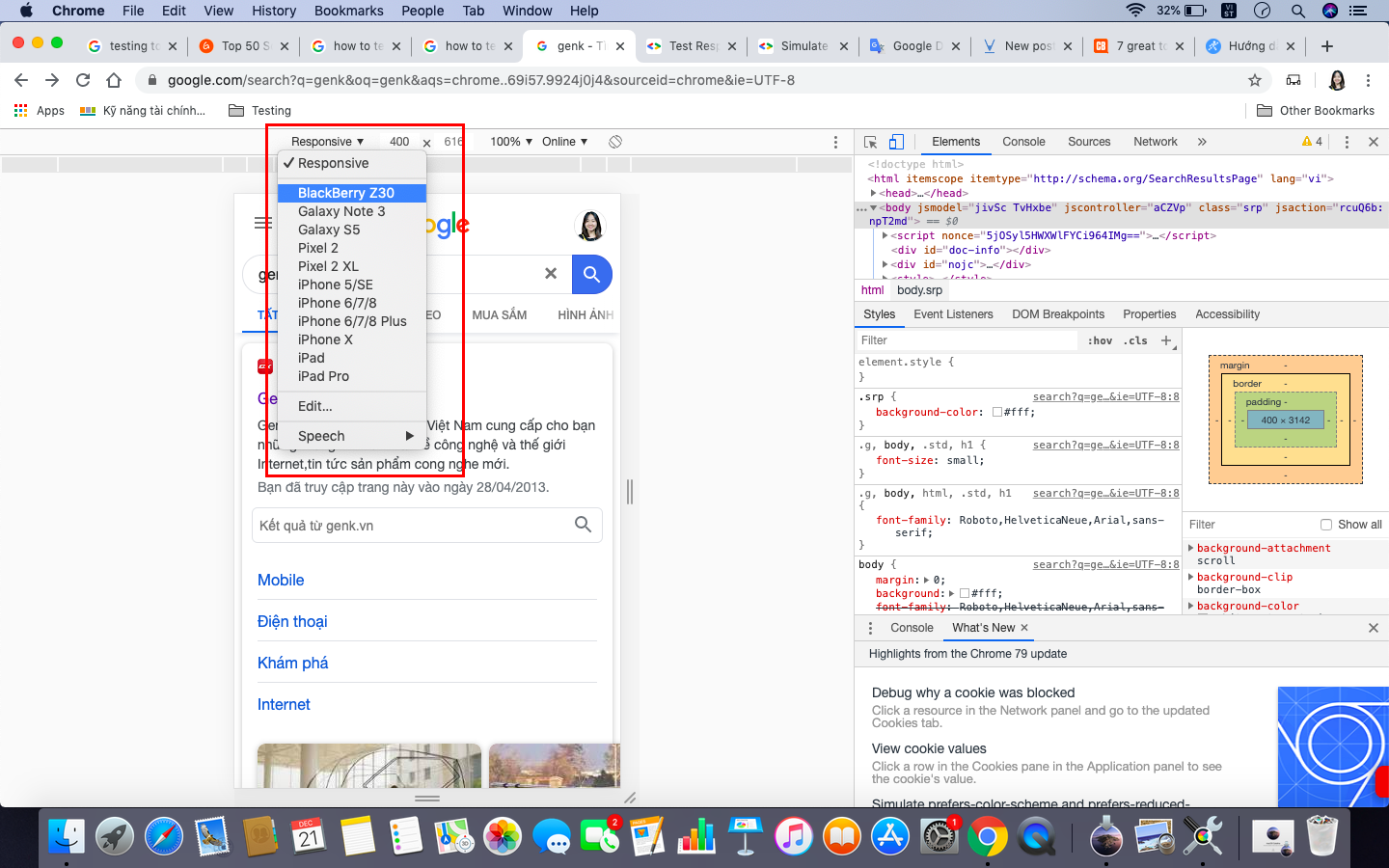This screenshot has width=1389, height=868.
Task: Expand the div id nojc node
Action: [885, 264]
